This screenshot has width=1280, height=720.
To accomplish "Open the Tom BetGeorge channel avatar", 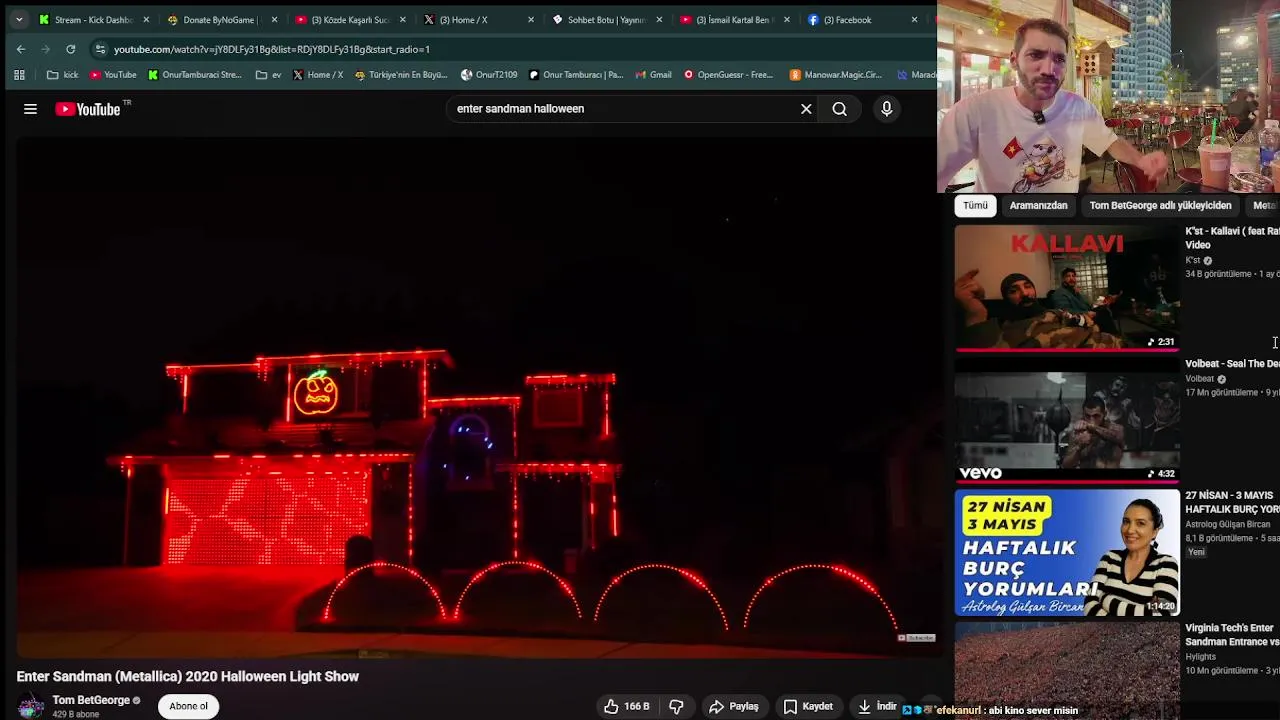I will pos(31,705).
